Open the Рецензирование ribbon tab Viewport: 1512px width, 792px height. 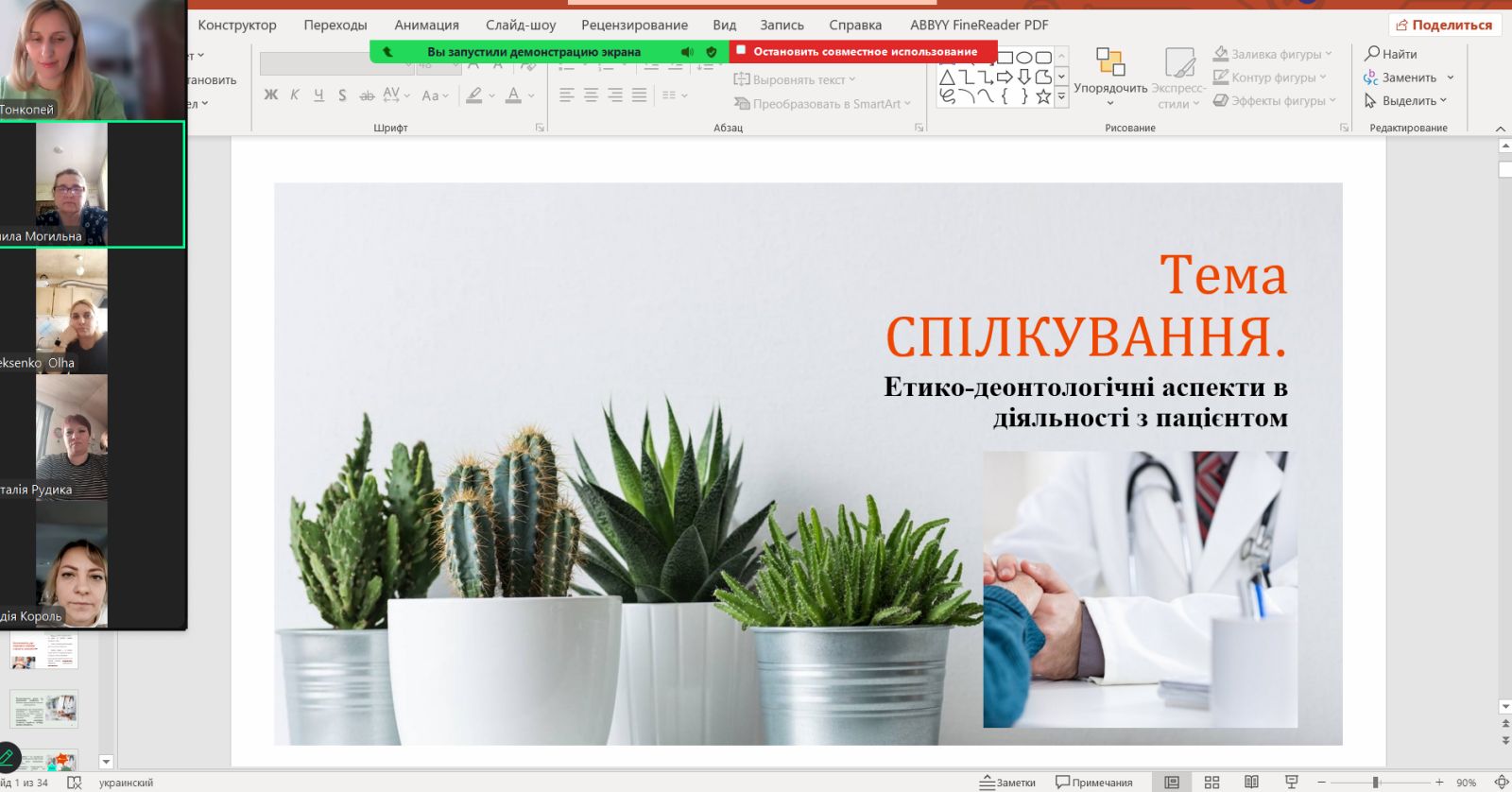coord(634,25)
